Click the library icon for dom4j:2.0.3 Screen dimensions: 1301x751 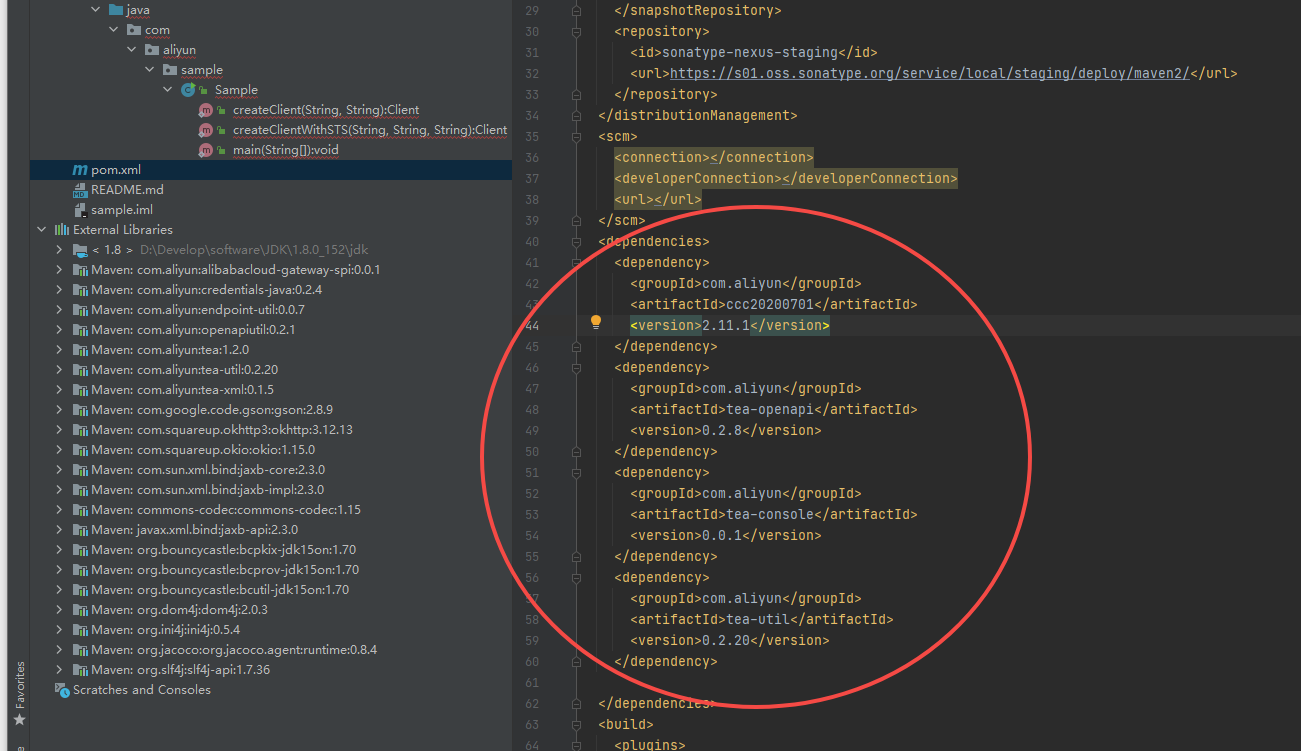(80, 610)
